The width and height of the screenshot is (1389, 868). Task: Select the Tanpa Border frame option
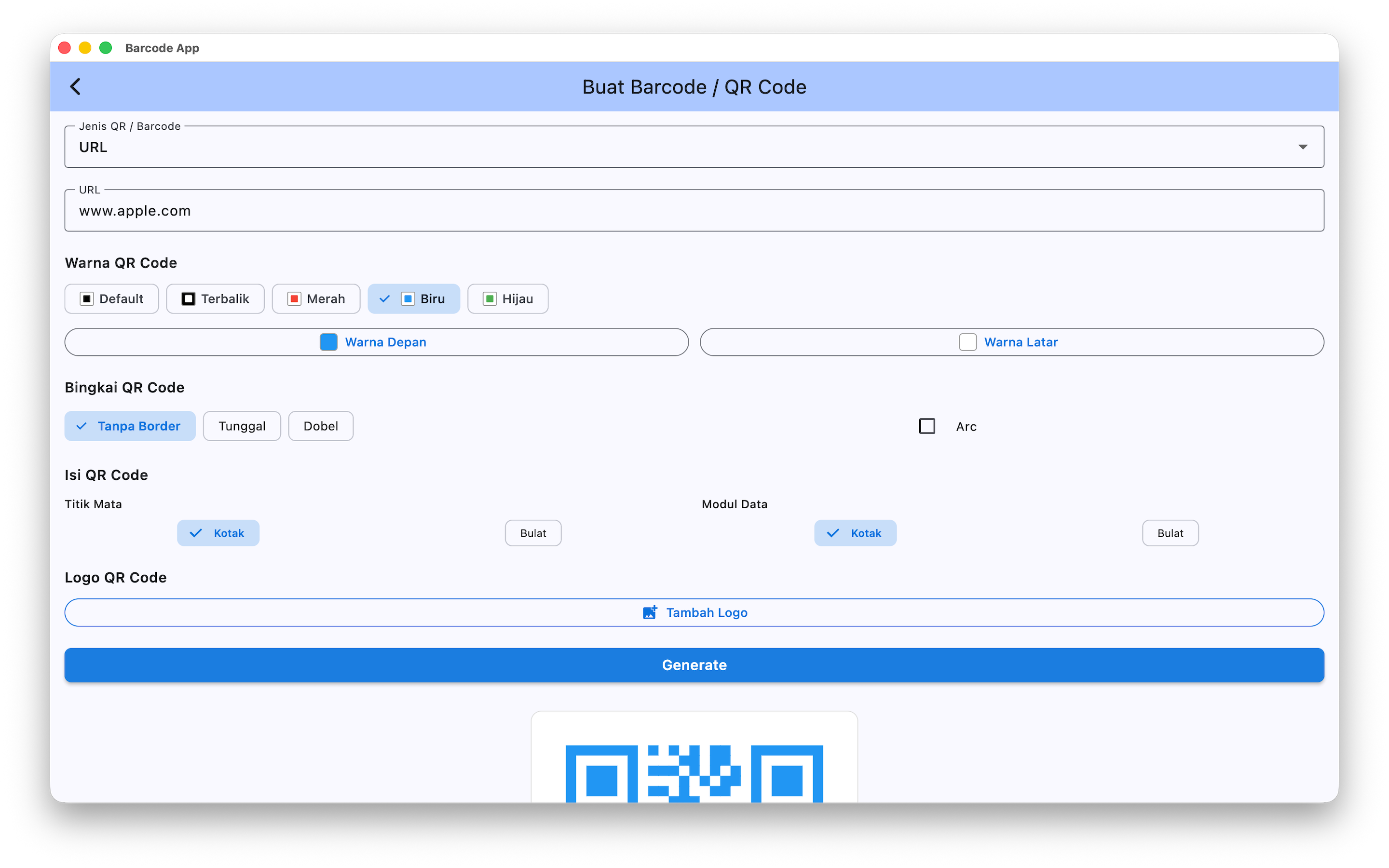pyautogui.click(x=130, y=426)
